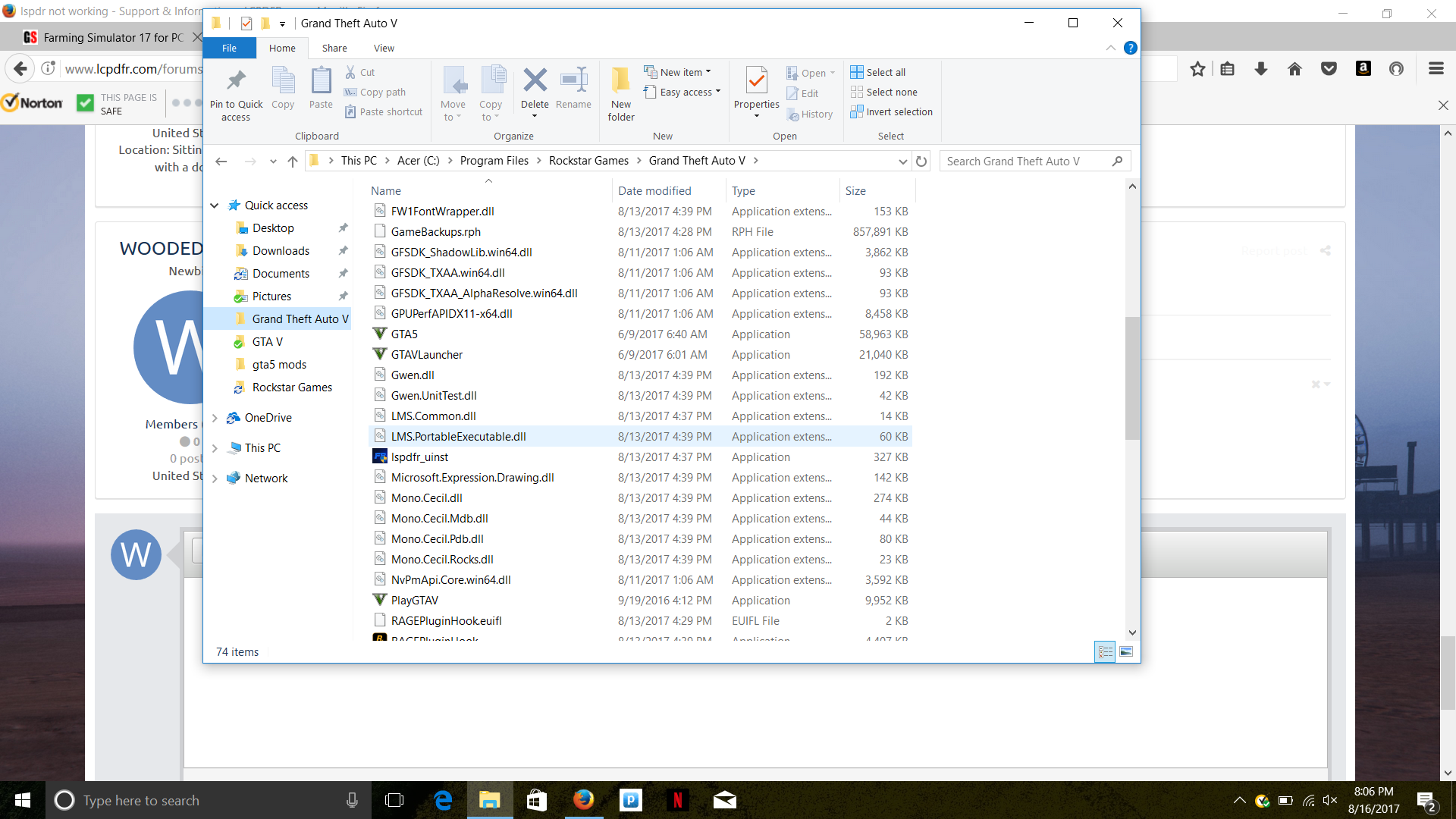This screenshot has height=819, width=1456.
Task: Refresh the folder with refresh icon
Action: click(x=921, y=161)
